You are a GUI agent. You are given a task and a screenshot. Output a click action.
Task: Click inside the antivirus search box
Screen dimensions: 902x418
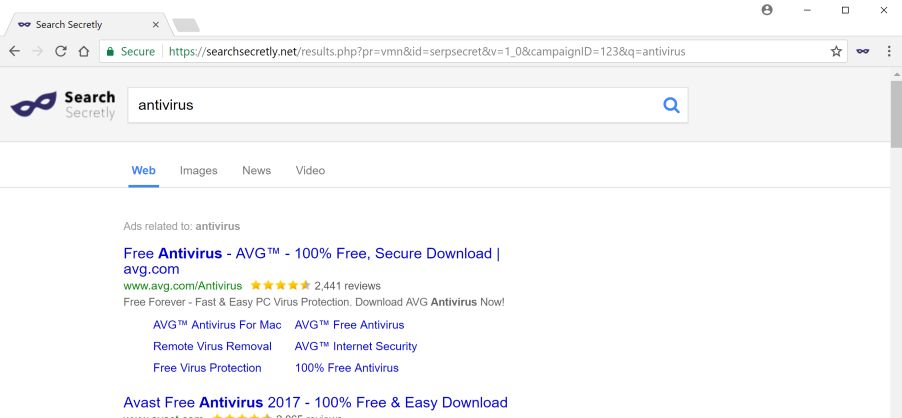(x=390, y=106)
